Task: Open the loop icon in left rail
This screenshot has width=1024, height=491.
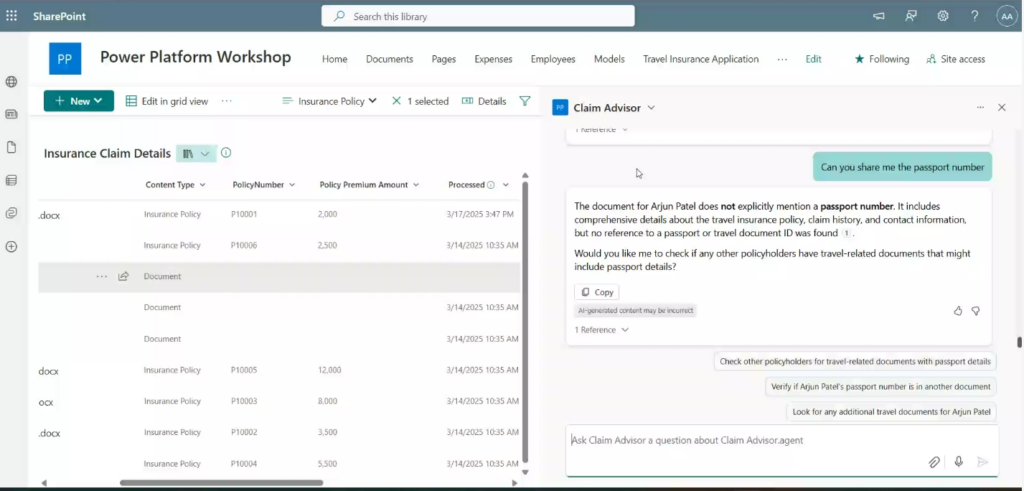Action: [x=11, y=214]
